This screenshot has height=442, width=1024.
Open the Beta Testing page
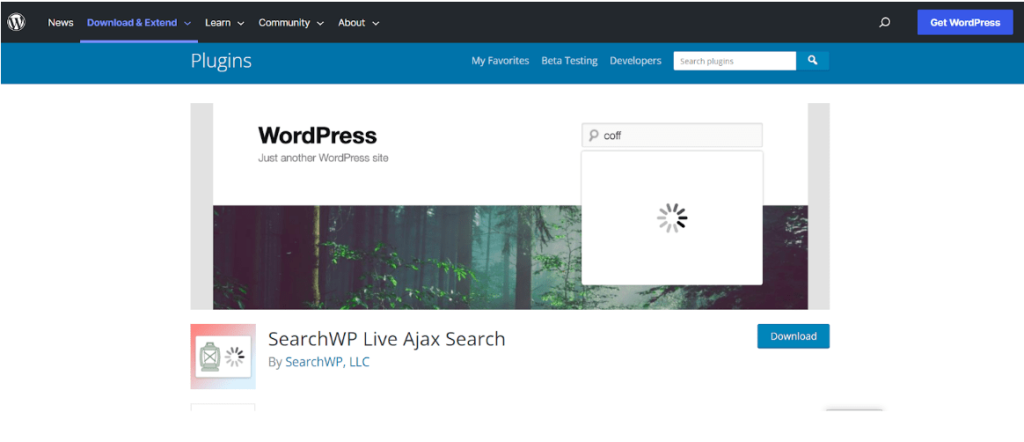point(569,61)
